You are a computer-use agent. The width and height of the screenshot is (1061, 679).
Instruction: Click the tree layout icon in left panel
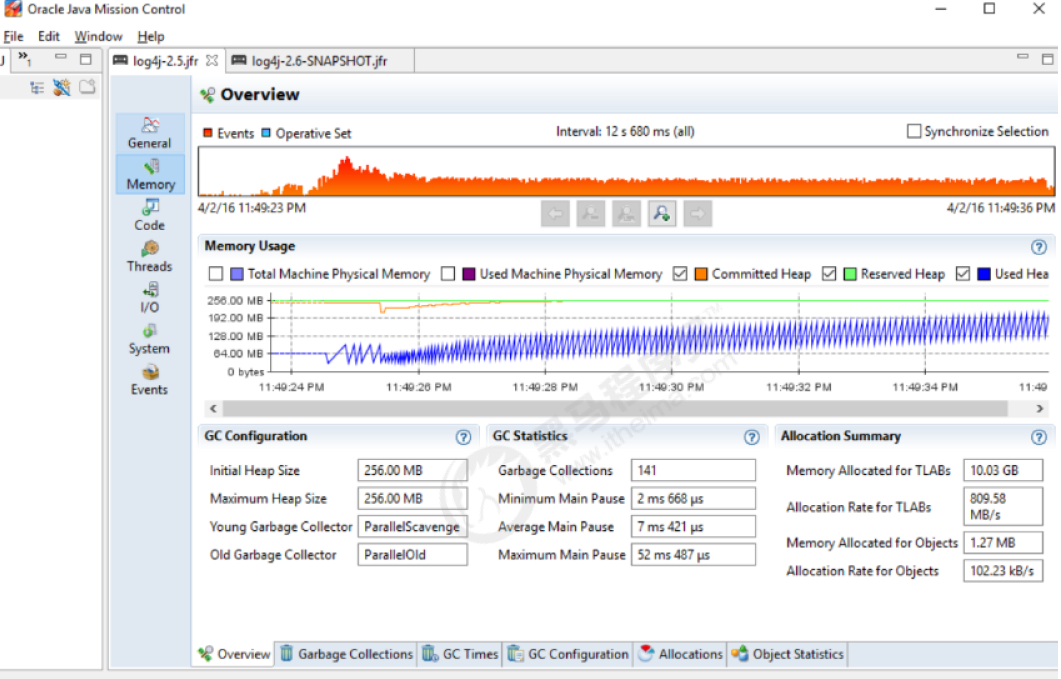(37, 87)
